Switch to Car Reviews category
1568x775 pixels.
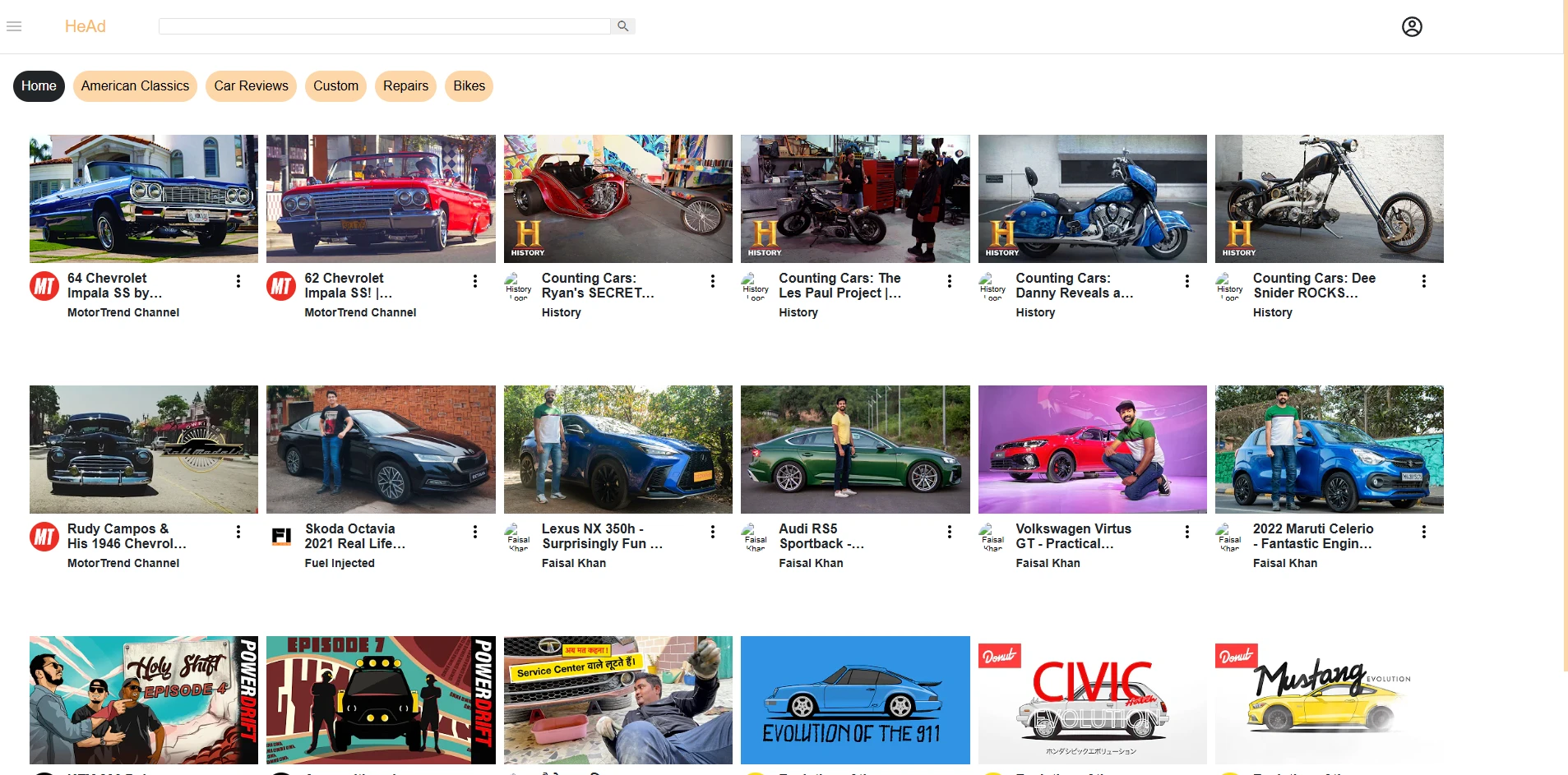tap(251, 86)
